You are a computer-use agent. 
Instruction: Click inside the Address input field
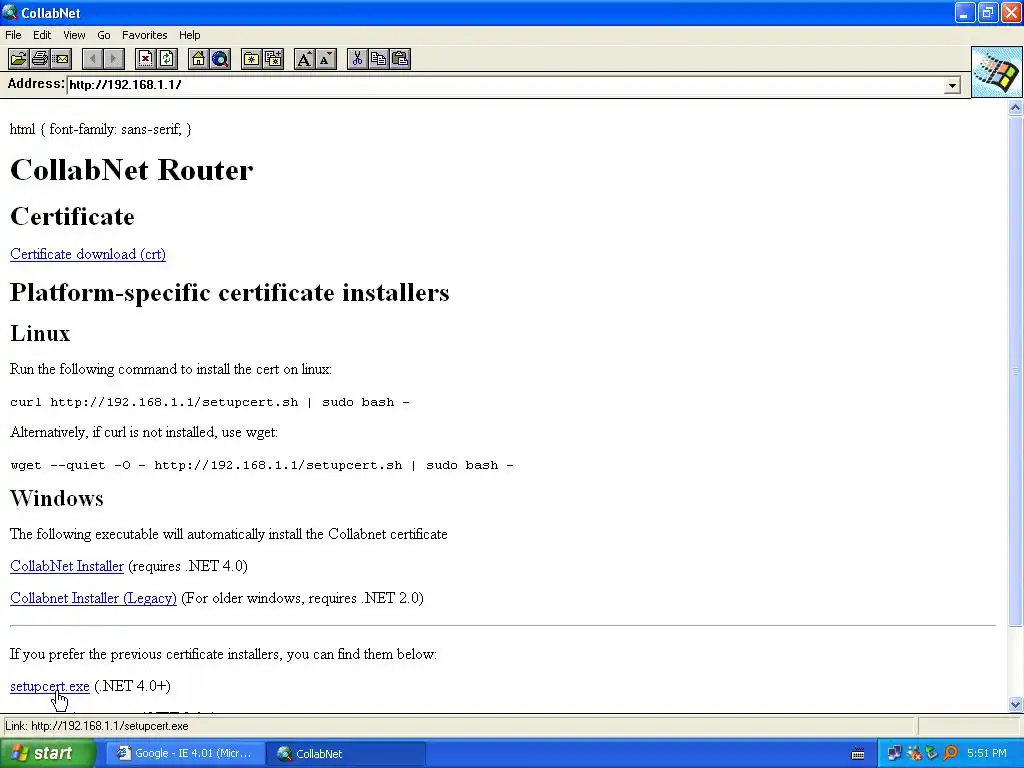pos(505,86)
